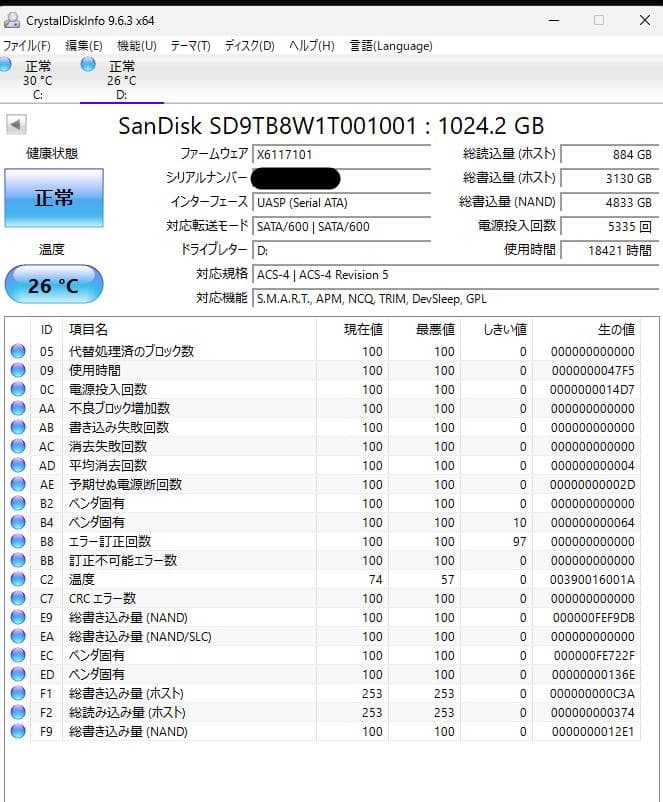Click the supported features field with S.M.A.R.T.
This screenshot has width=663, height=802.
pos(455,299)
